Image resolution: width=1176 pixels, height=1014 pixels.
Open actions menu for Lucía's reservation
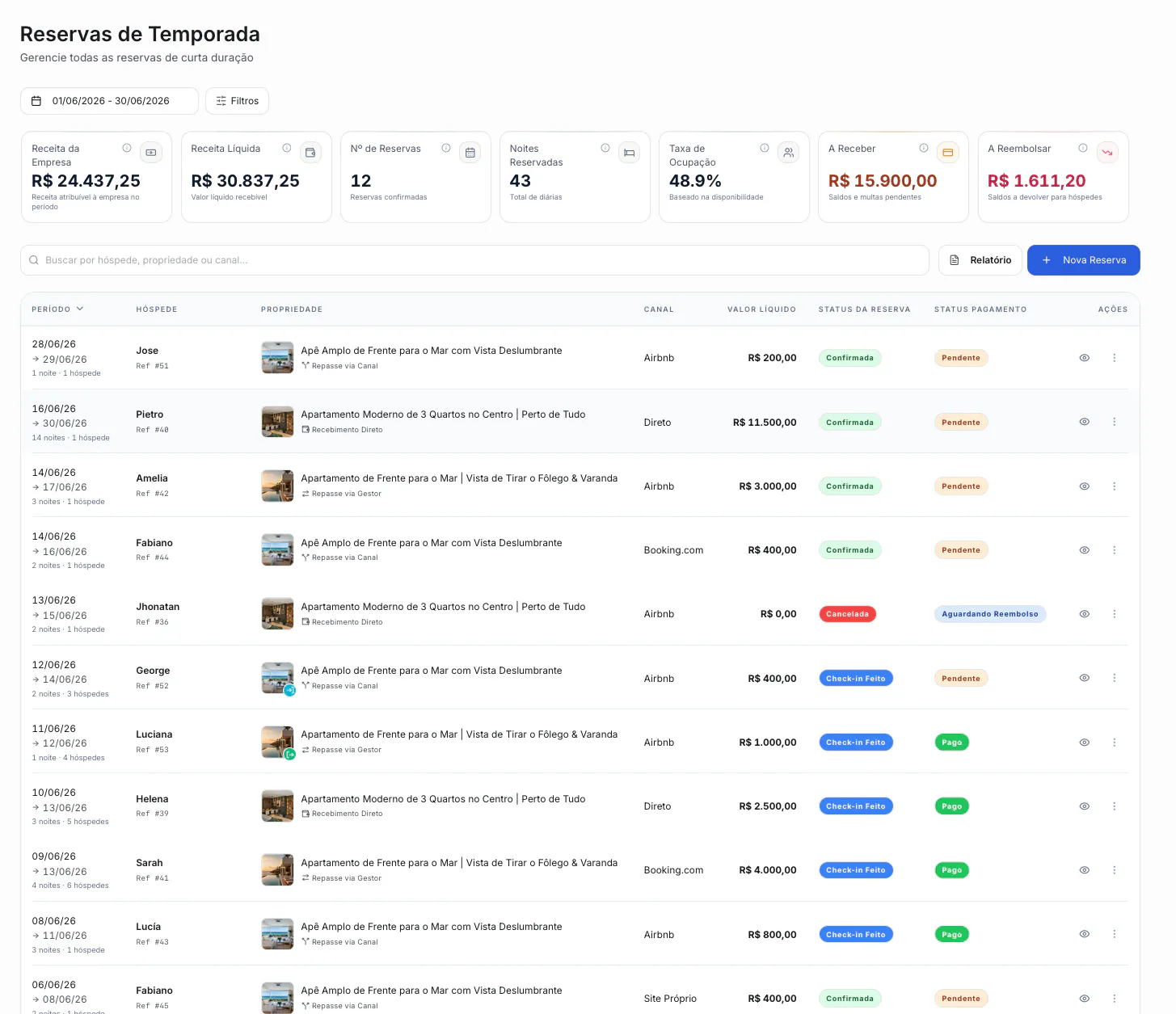coord(1115,934)
